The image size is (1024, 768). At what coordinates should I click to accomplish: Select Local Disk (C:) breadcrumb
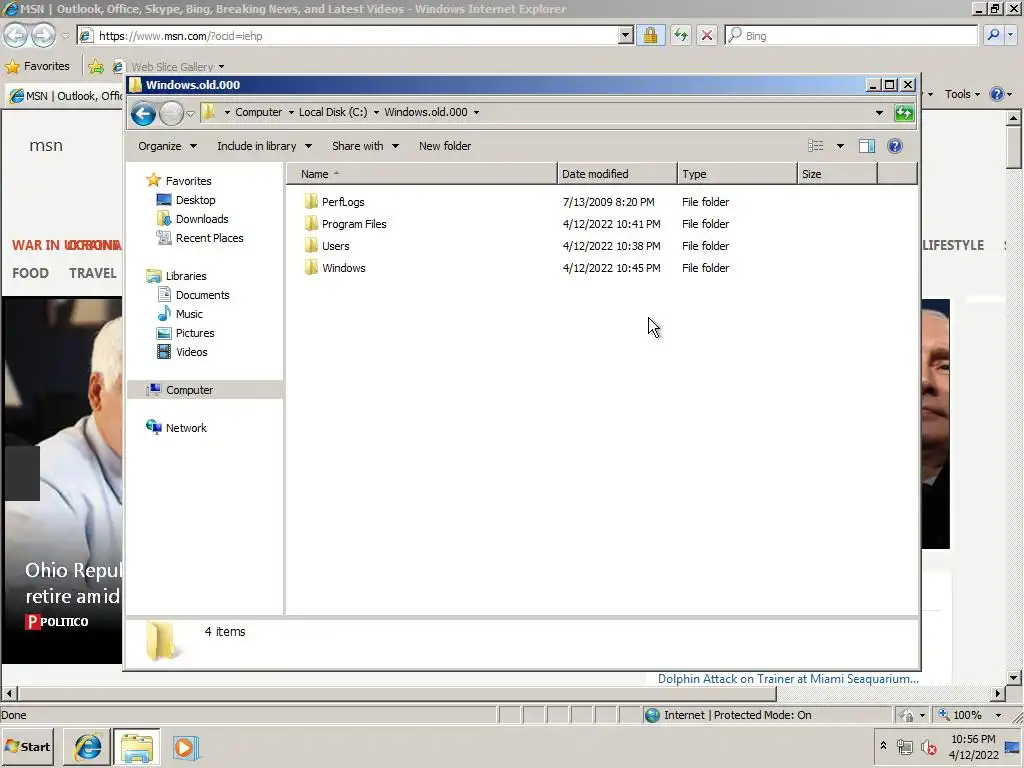point(333,112)
